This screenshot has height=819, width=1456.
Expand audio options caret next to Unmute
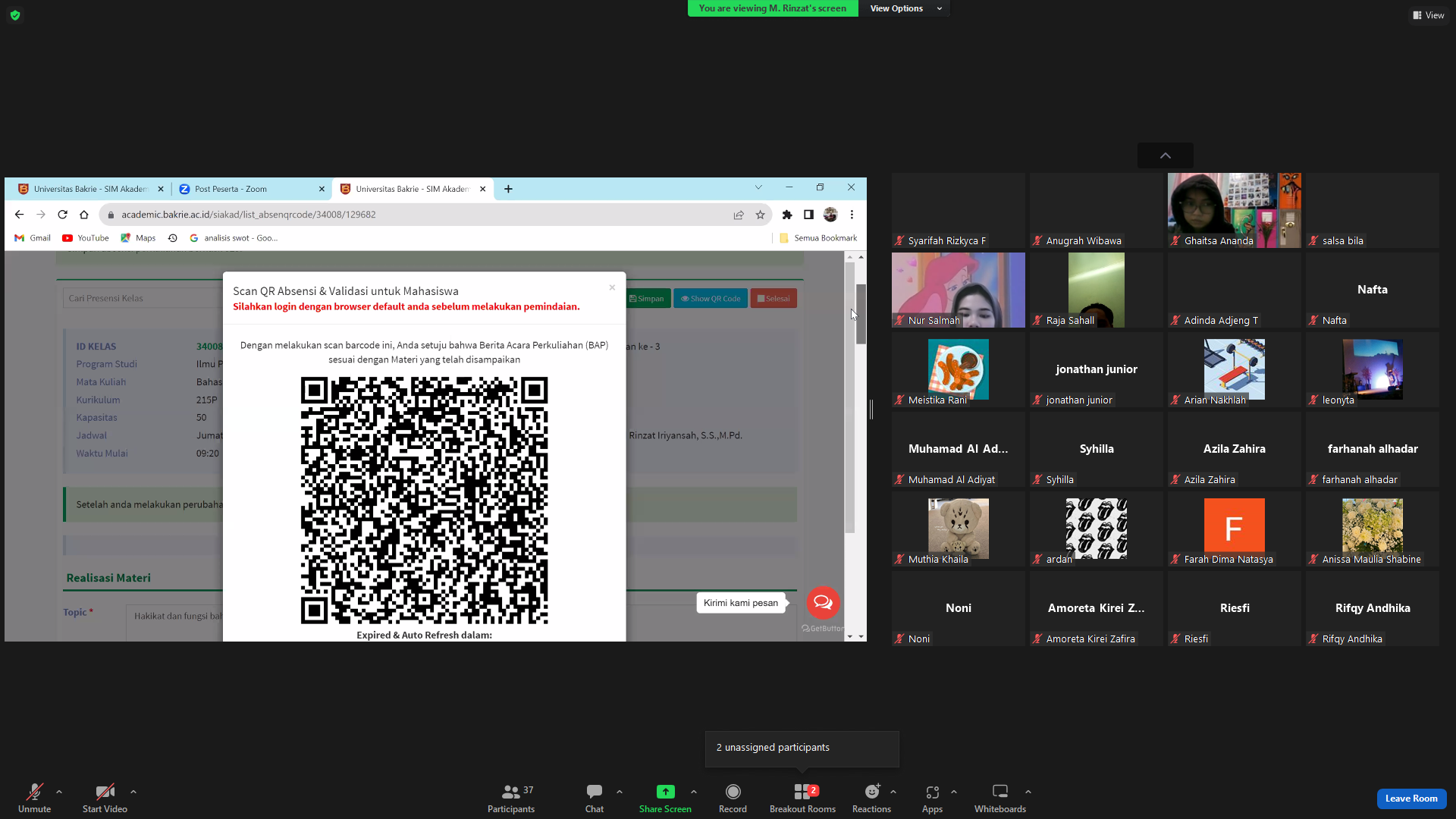(59, 792)
